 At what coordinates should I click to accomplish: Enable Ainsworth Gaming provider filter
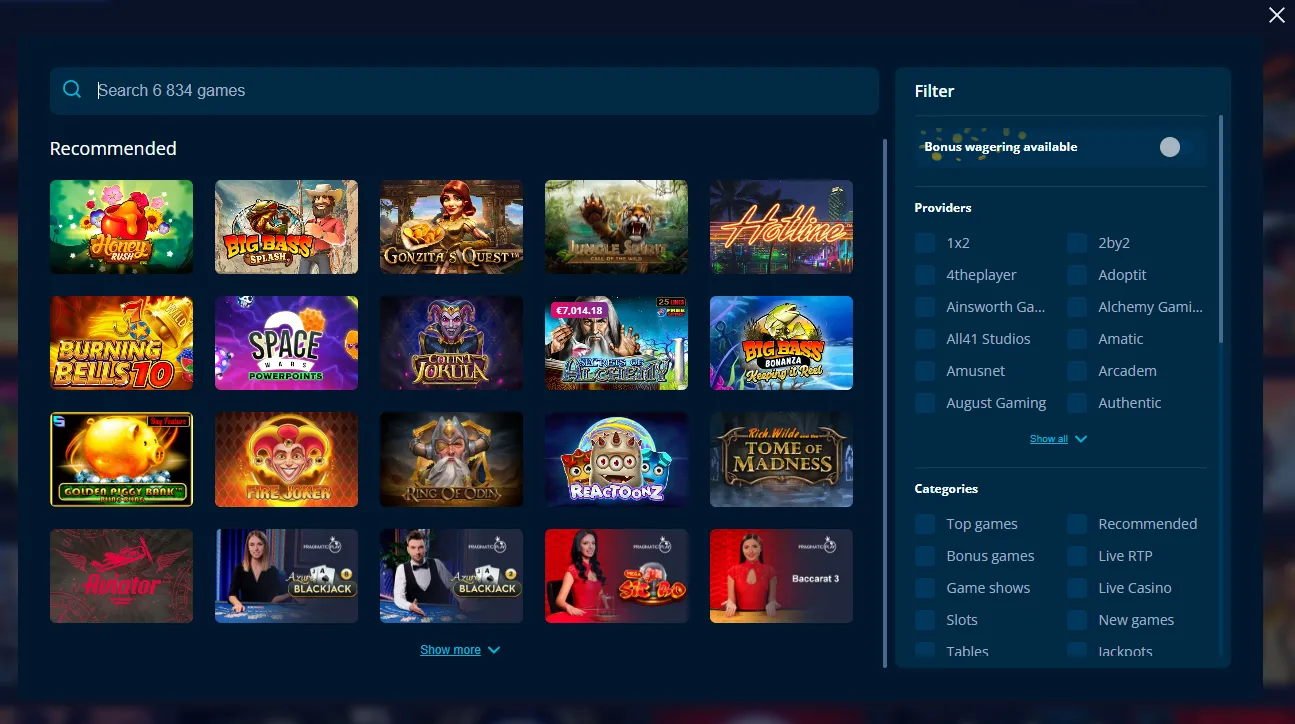[x=925, y=307]
